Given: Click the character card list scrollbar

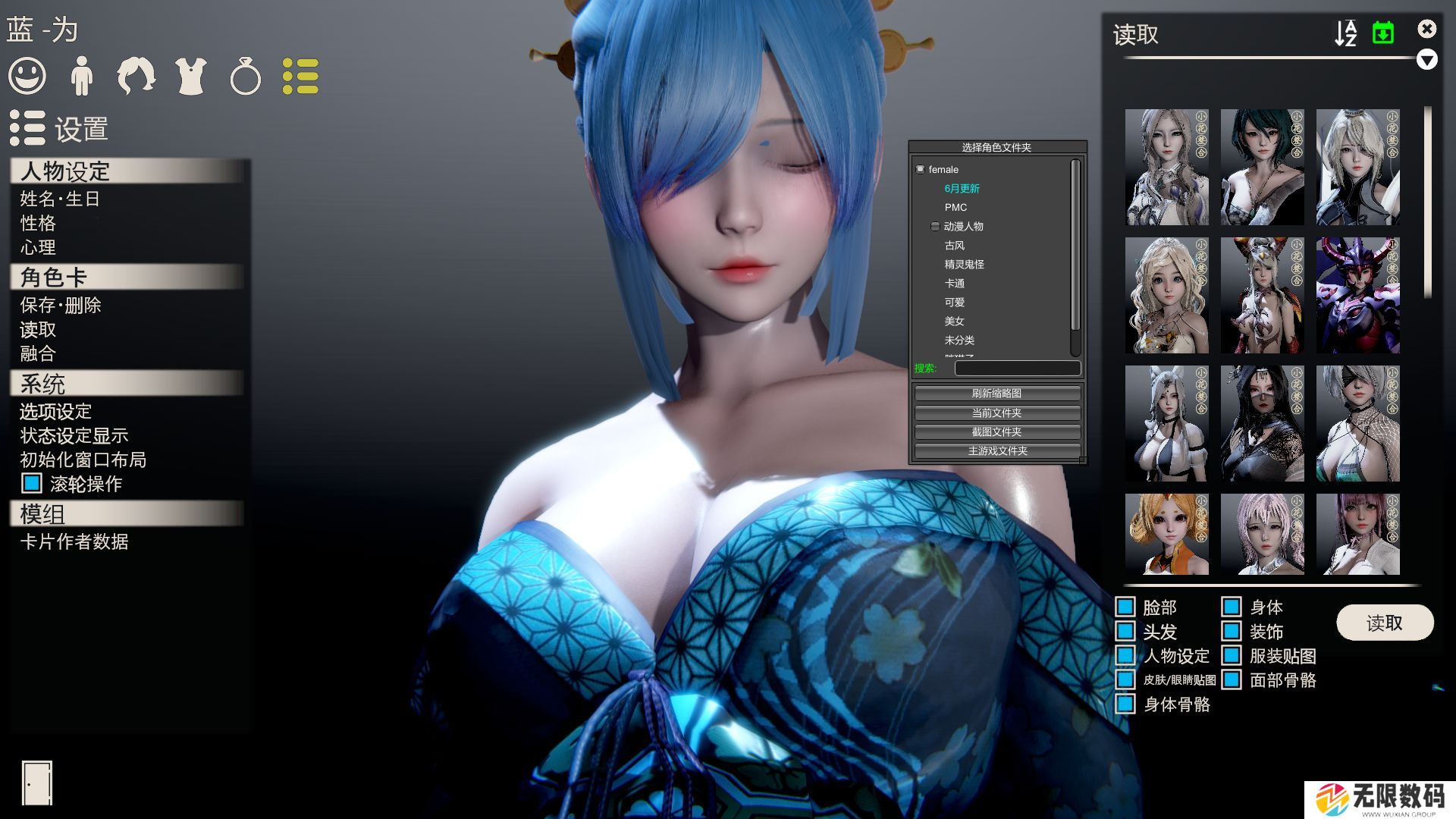Looking at the screenshot, I should (x=1428, y=201).
